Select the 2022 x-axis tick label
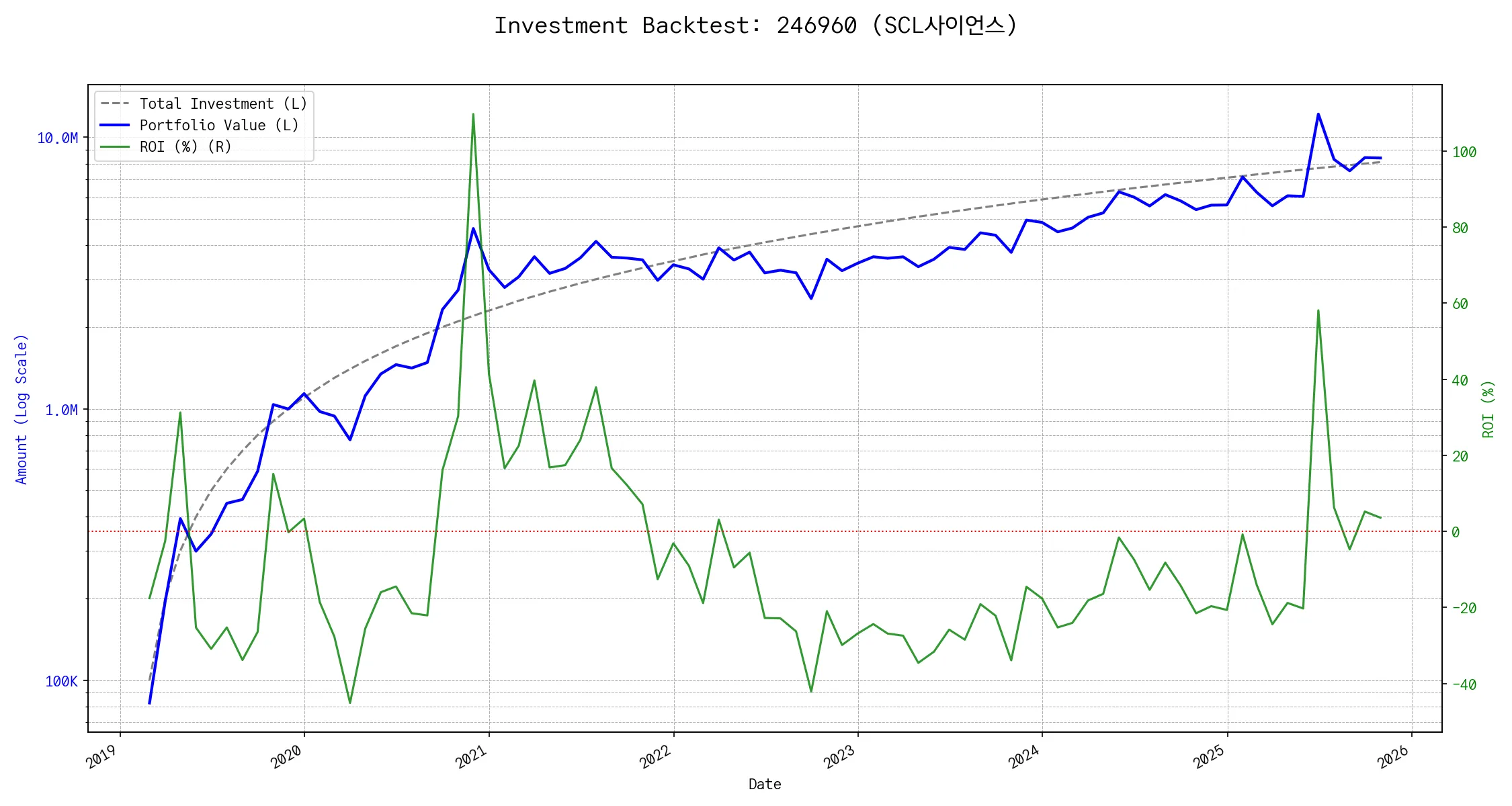 [x=655, y=758]
